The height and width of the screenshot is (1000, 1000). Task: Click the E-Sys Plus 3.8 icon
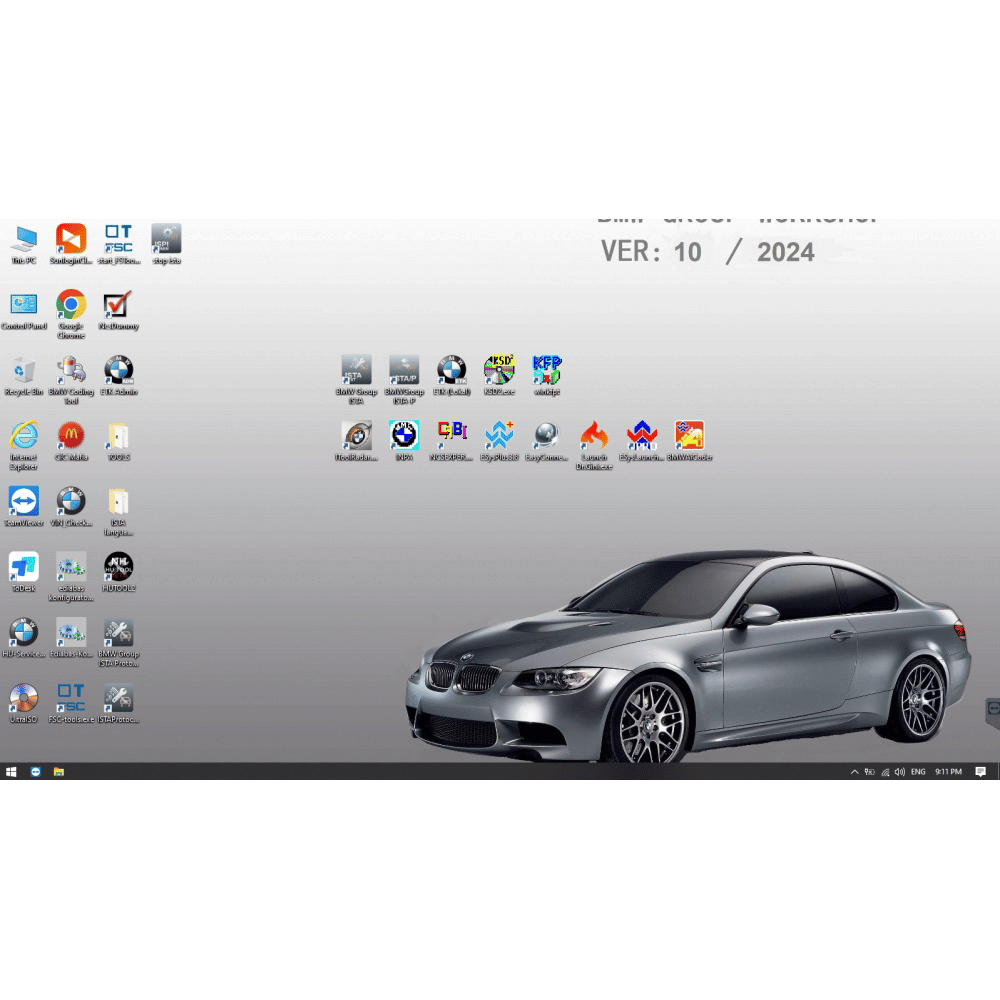click(x=499, y=436)
